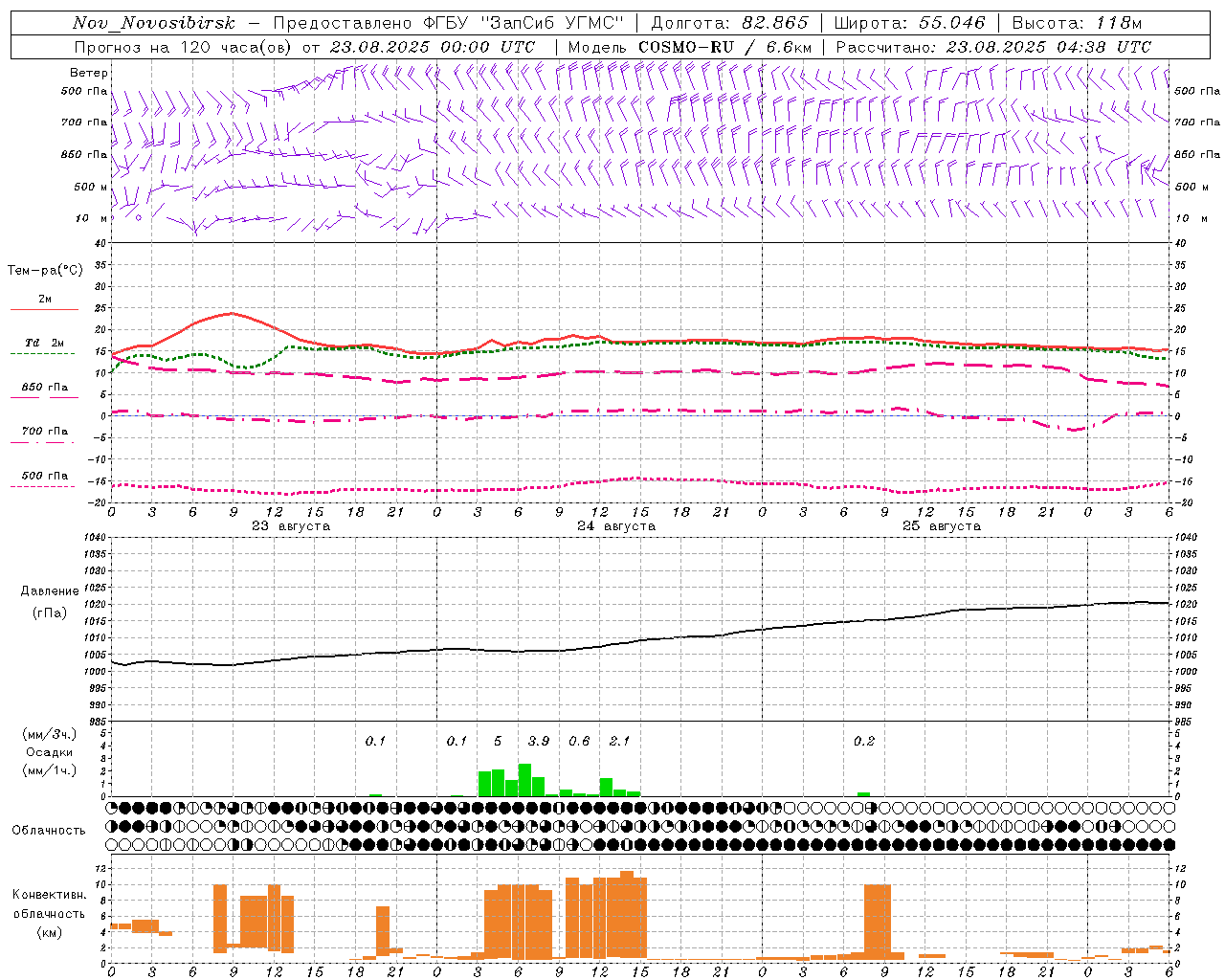Image resolution: width=1225 pixels, height=980 pixels.
Task: Click the right 1020 pressure axis value
Action: coord(1185,604)
